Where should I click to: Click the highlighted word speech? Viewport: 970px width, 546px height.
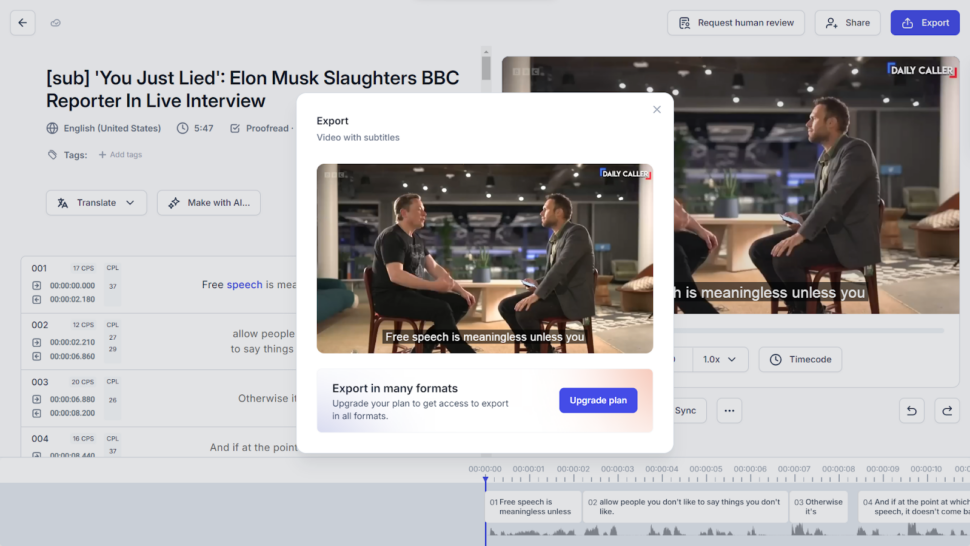(244, 284)
